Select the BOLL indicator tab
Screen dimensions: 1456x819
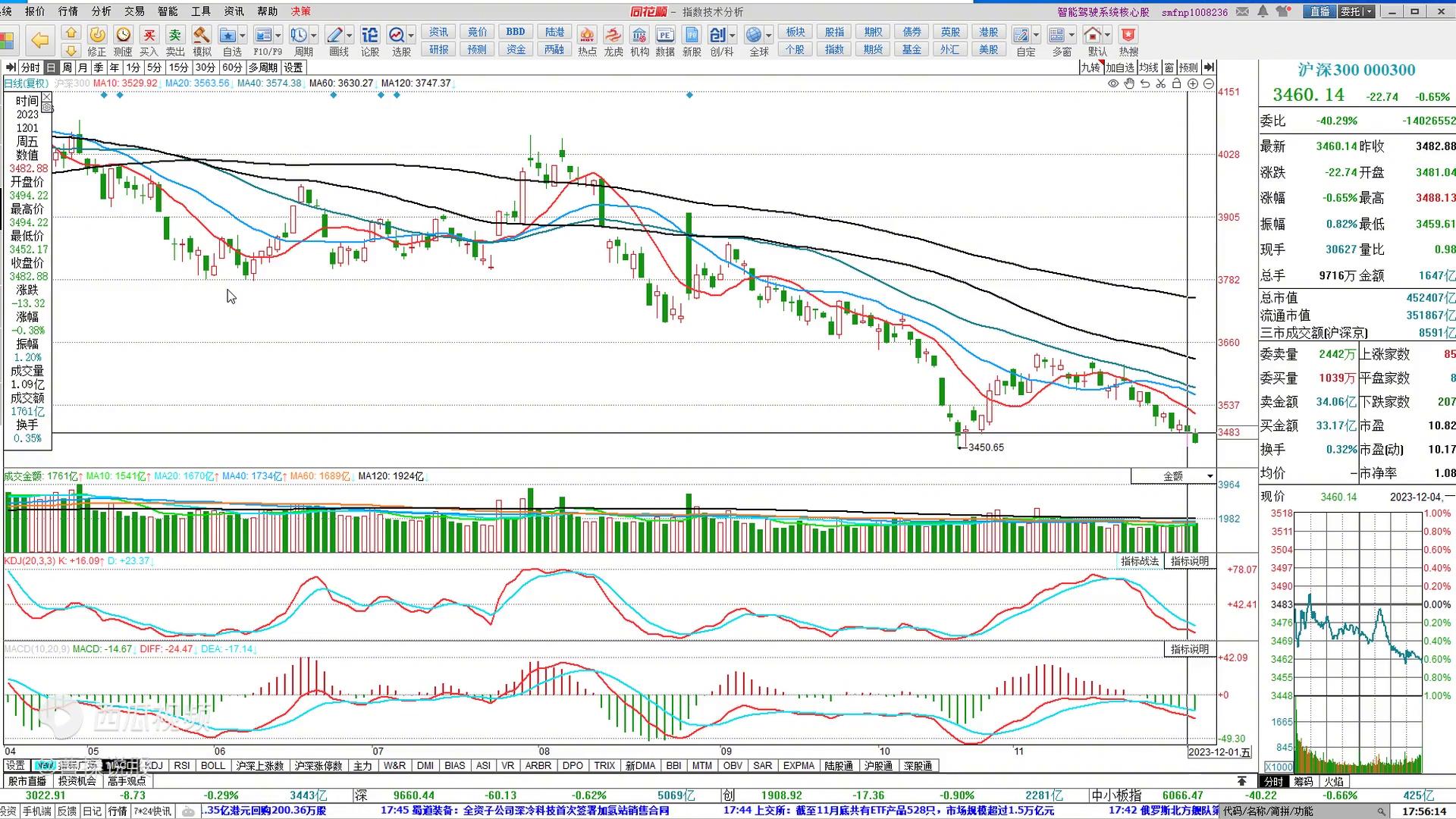tap(213, 766)
